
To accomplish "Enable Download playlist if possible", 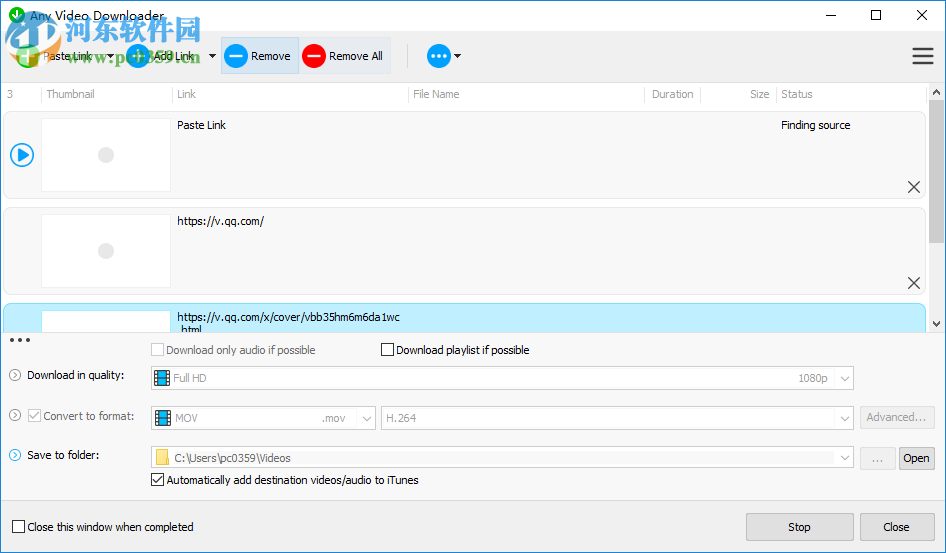I will (387, 350).
